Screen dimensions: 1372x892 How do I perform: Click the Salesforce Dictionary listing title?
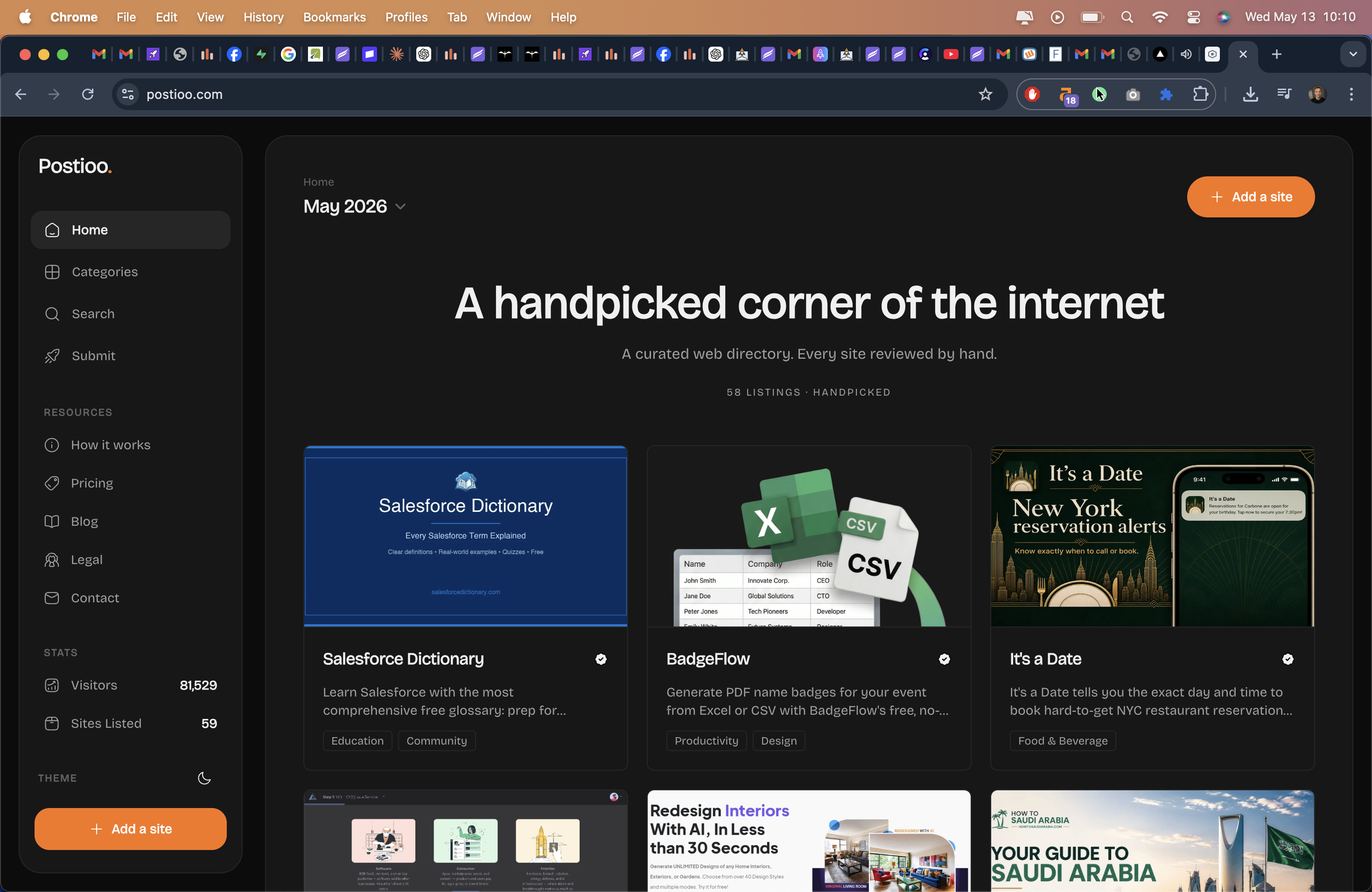(403, 659)
